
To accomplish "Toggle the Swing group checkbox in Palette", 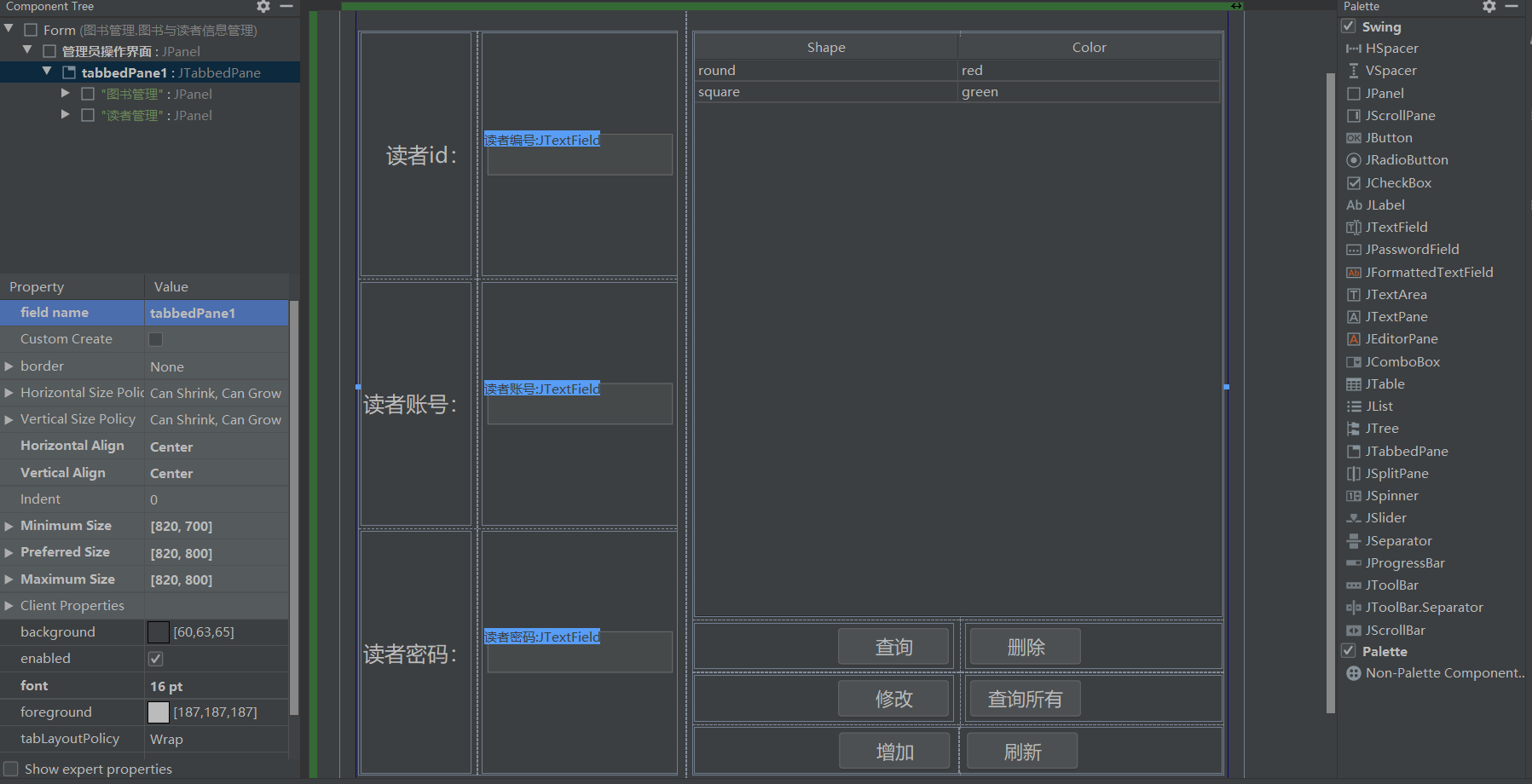I will [x=1349, y=26].
